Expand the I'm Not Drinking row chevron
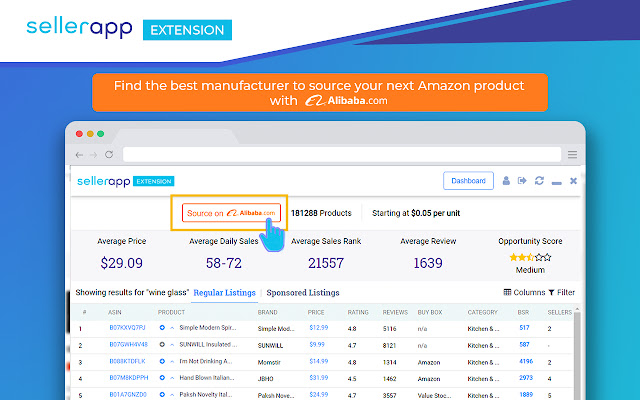Image resolution: width=640 pixels, height=400 pixels. [172, 362]
